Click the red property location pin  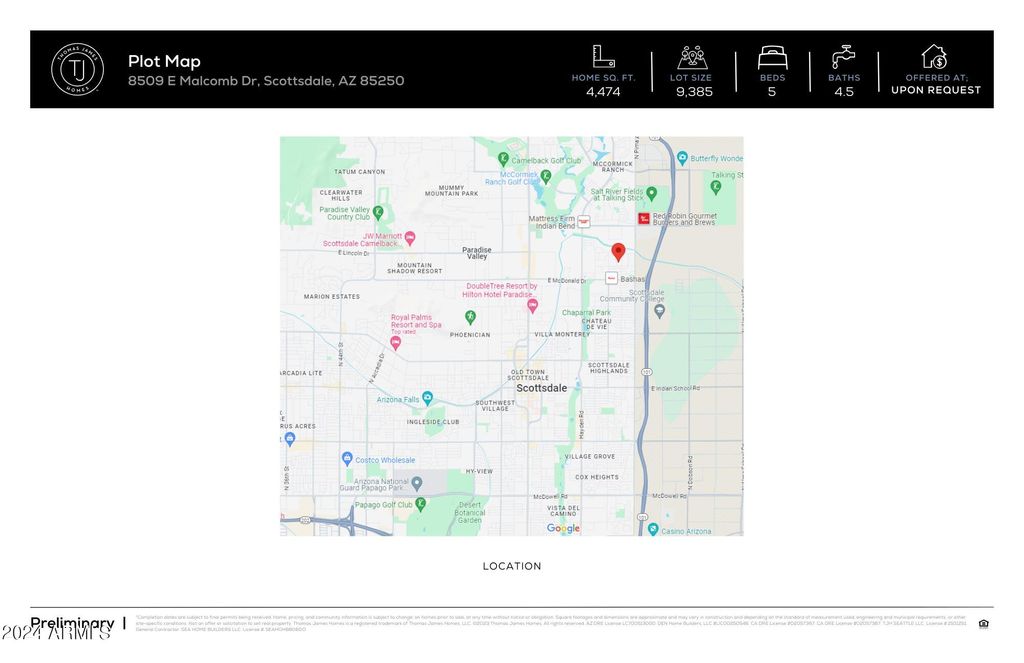[x=618, y=252]
